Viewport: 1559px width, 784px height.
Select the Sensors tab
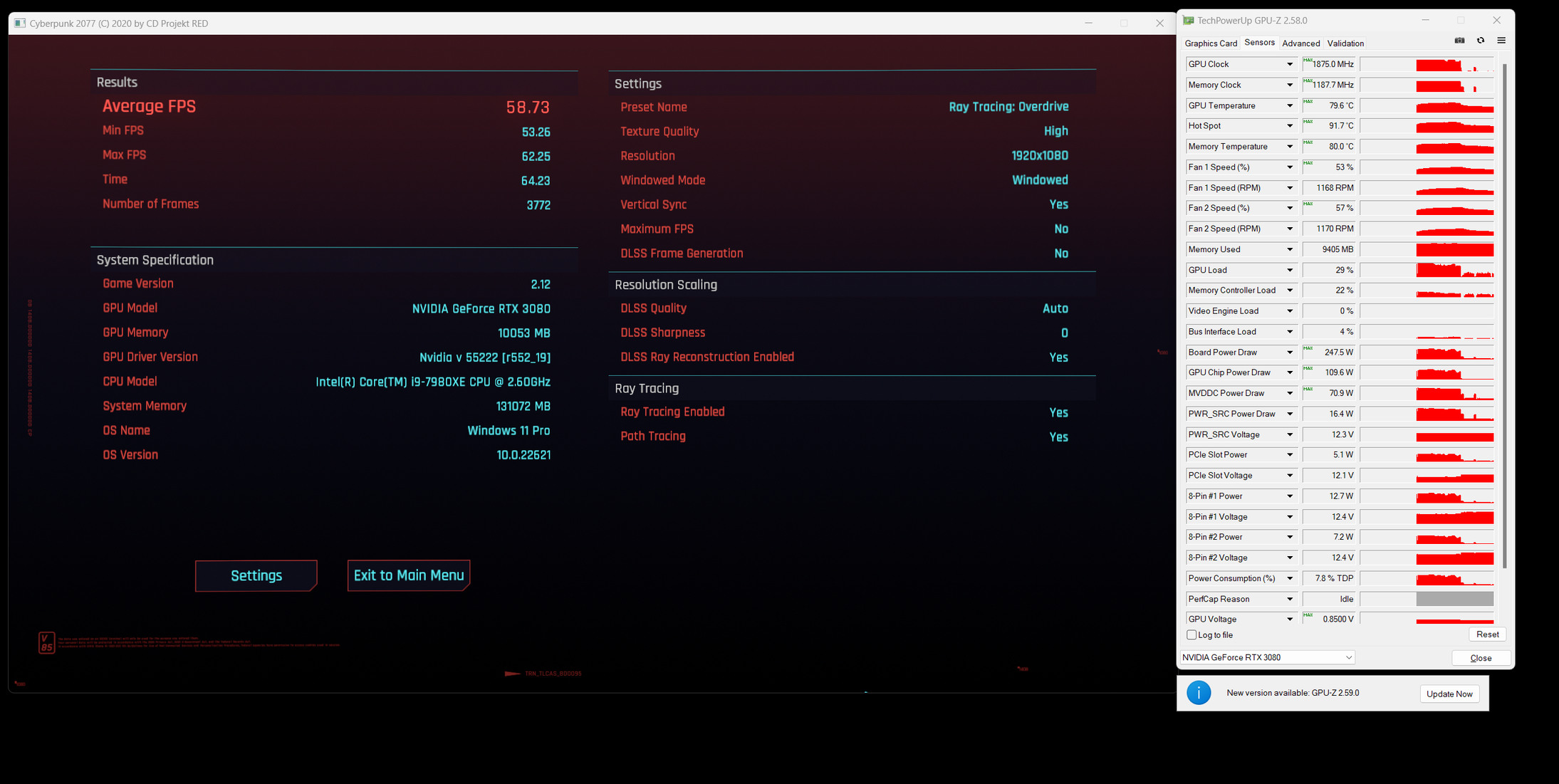click(1259, 43)
